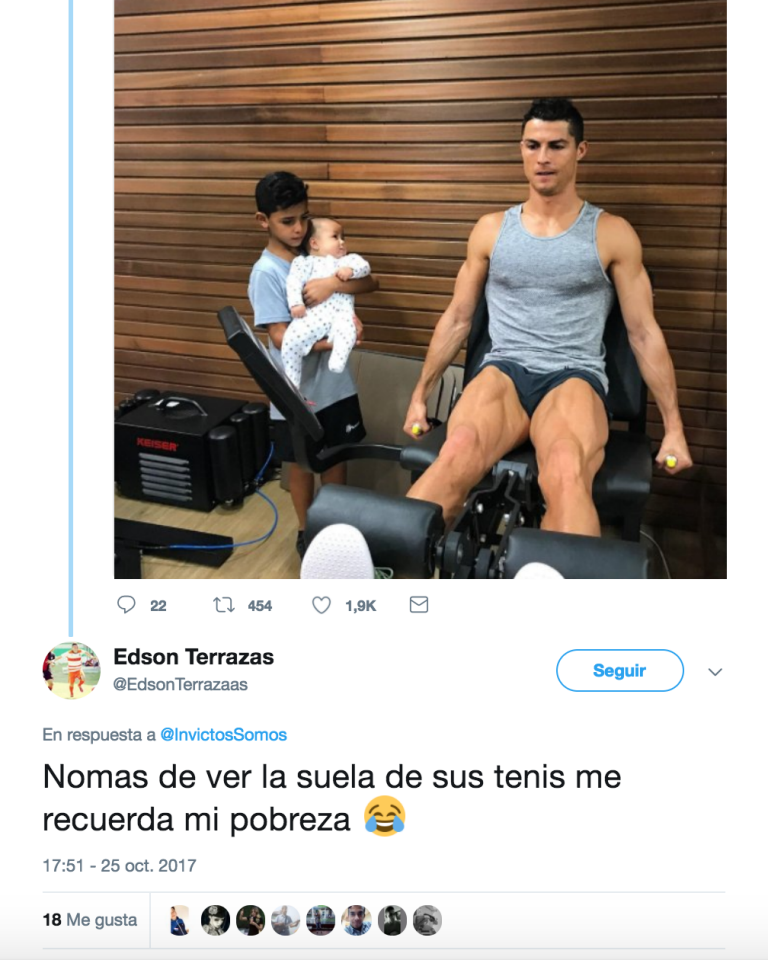Click the second liker avatar in the row

pyautogui.click(x=216, y=920)
